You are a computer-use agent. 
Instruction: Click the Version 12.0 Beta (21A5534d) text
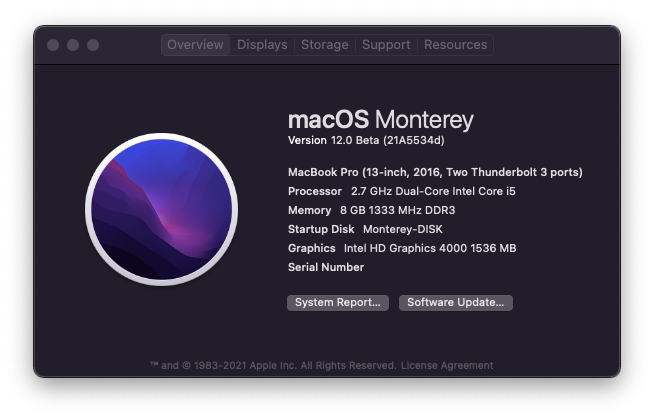pyautogui.click(x=366, y=141)
